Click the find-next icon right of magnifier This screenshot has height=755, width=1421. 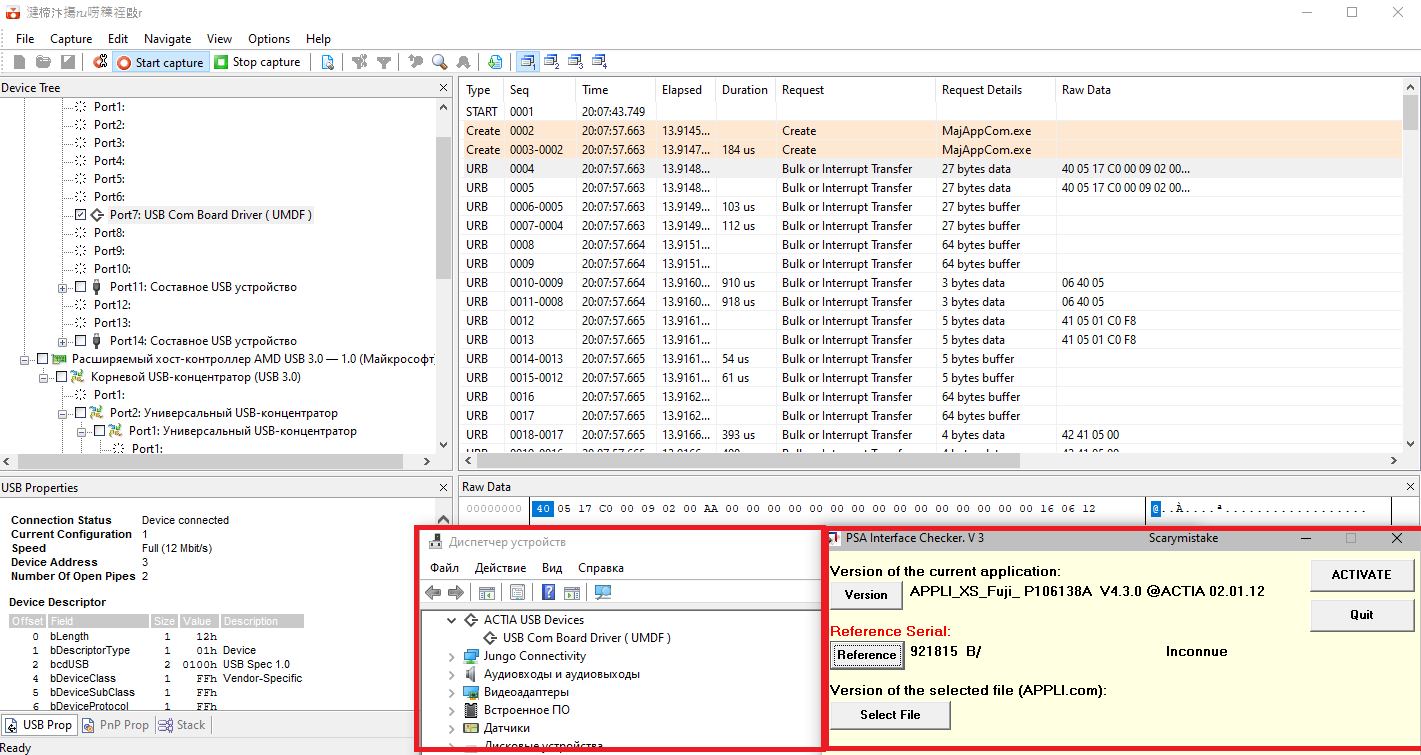click(x=464, y=62)
